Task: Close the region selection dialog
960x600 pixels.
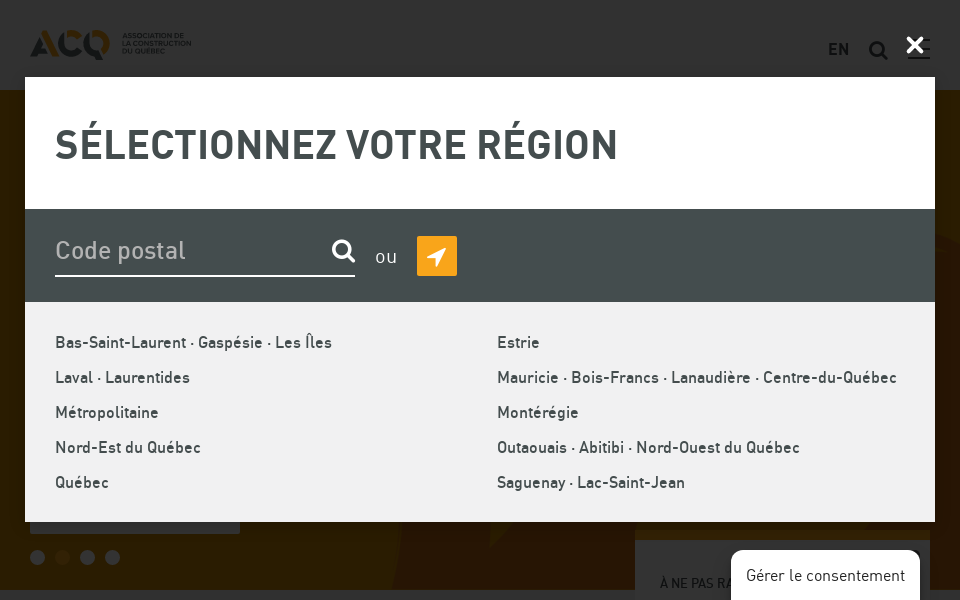Action: click(x=914, y=45)
